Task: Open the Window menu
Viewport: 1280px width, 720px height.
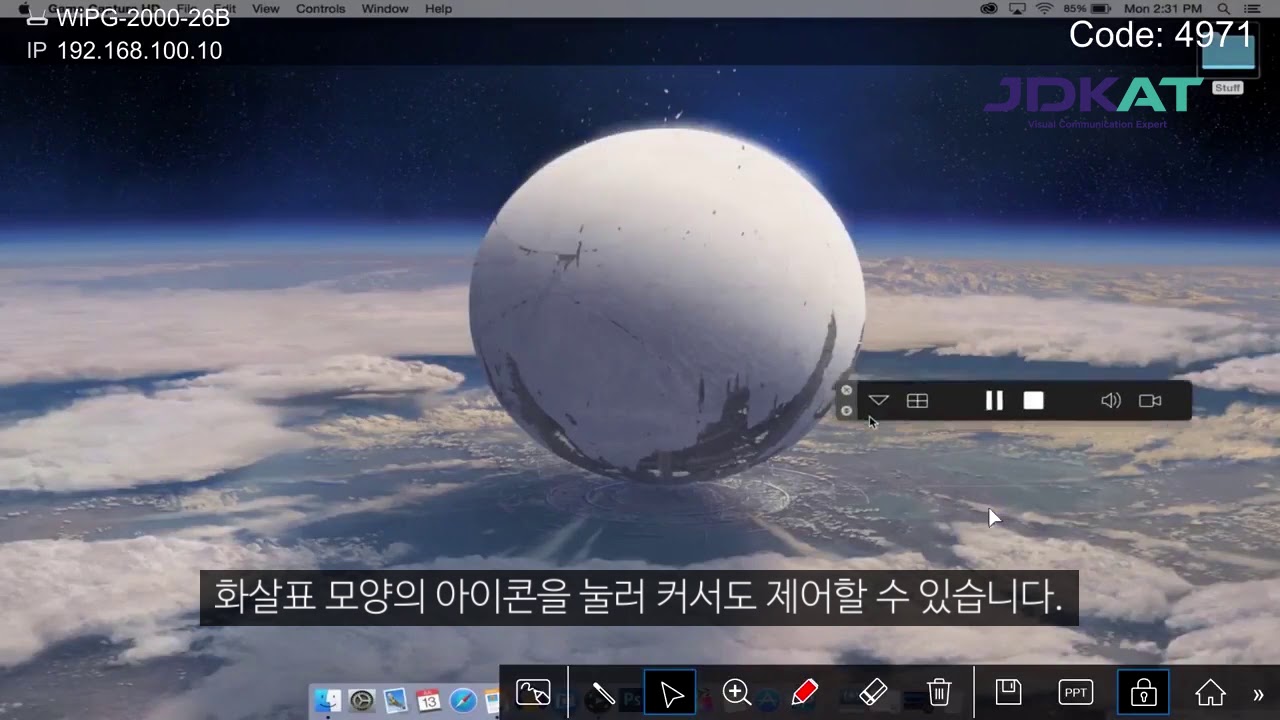Action: click(x=385, y=9)
